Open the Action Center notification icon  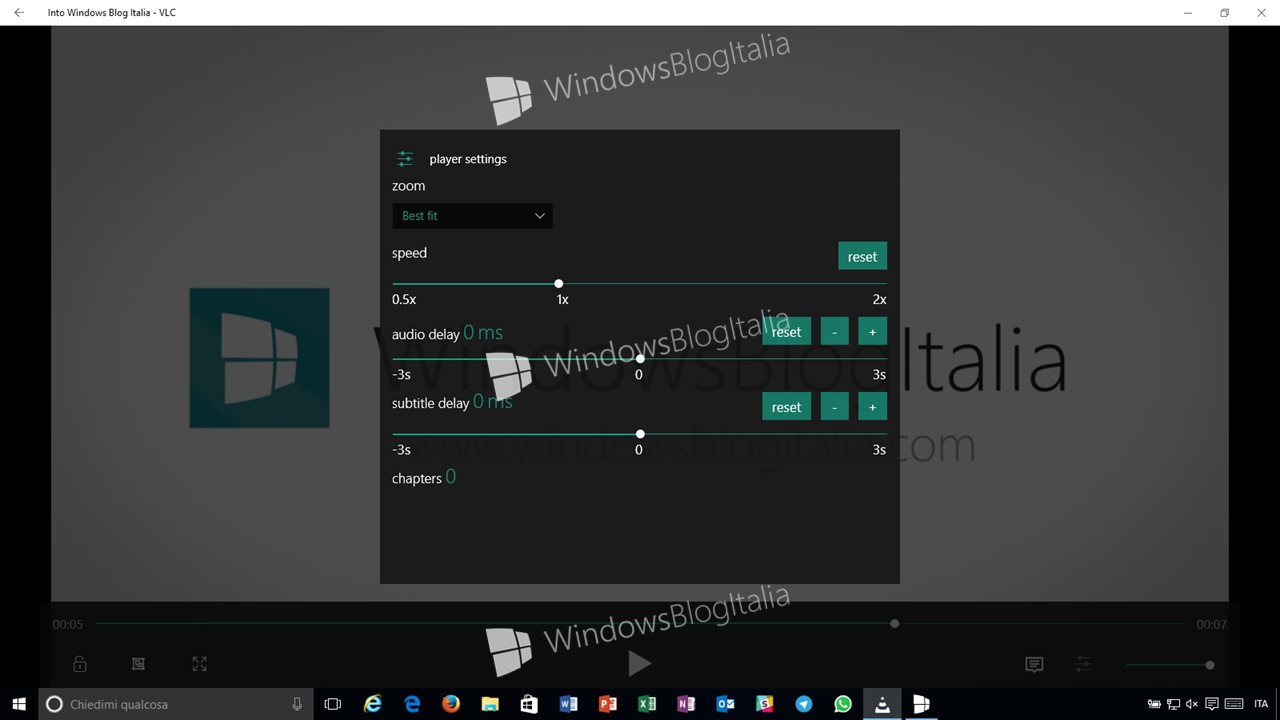pos(1211,704)
